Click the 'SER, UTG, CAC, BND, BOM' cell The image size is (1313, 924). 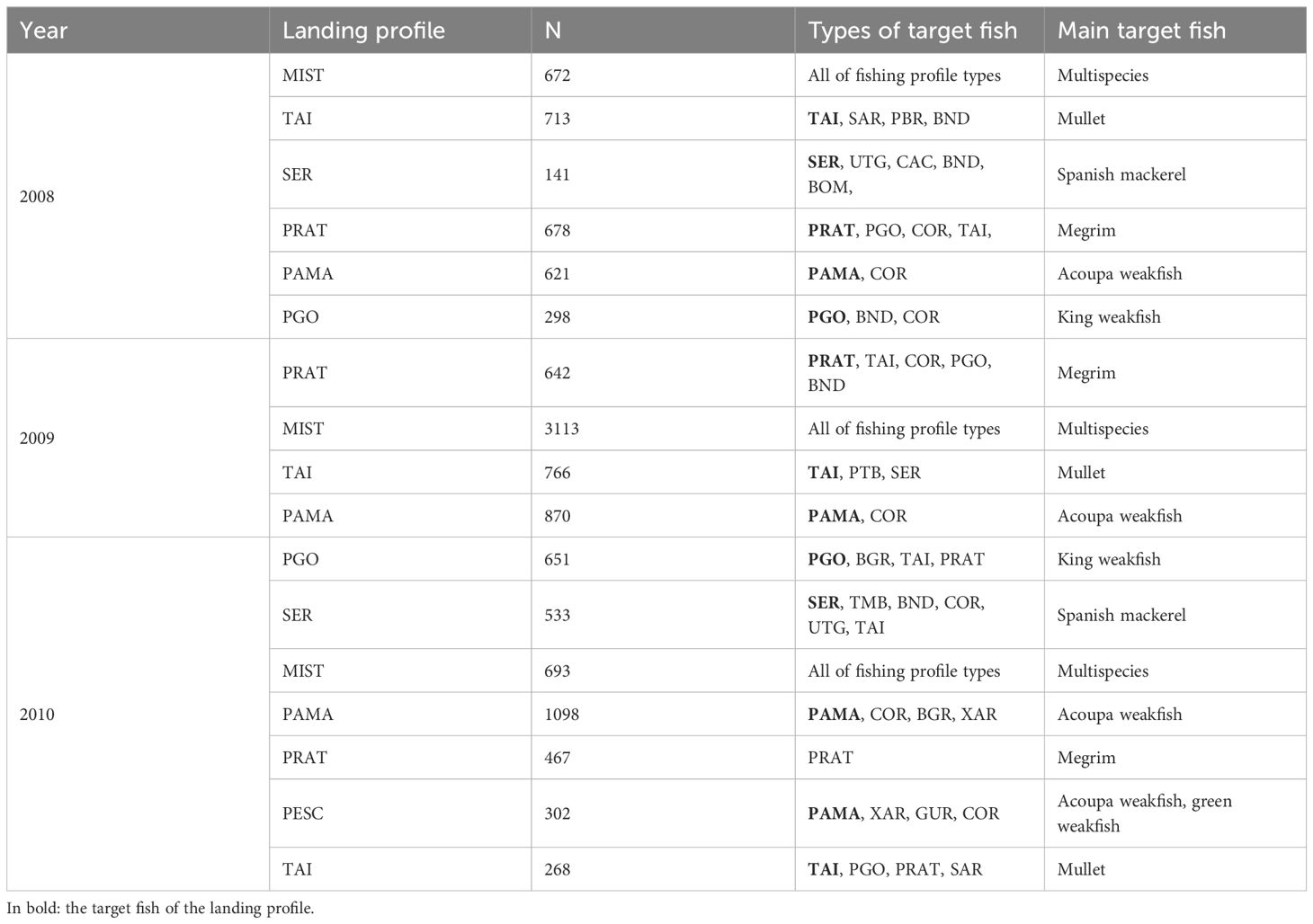point(896,174)
